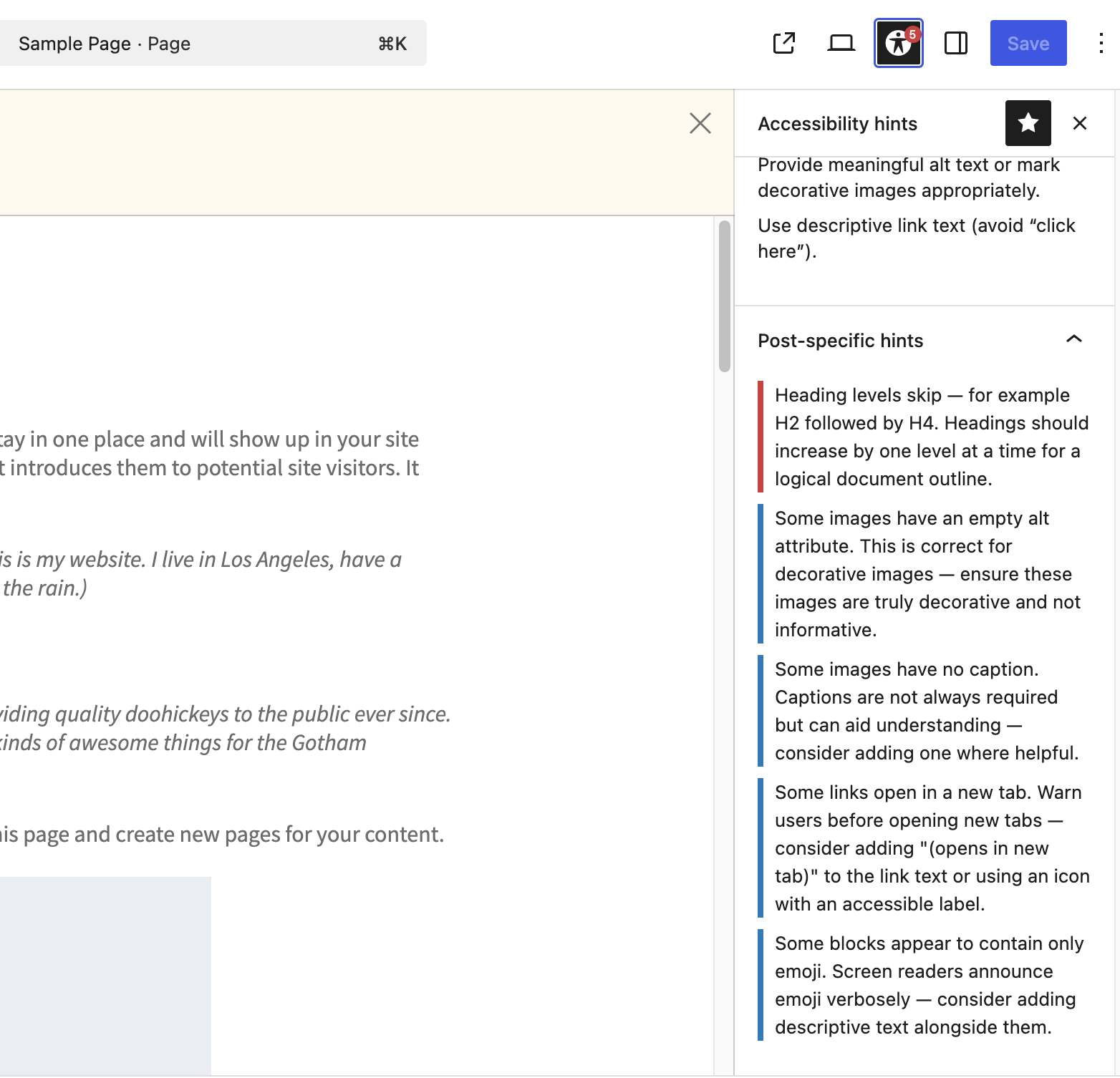Select the heading levels skip hint
Image resolution: width=1120 pixels, height=1078 pixels.
(924, 437)
